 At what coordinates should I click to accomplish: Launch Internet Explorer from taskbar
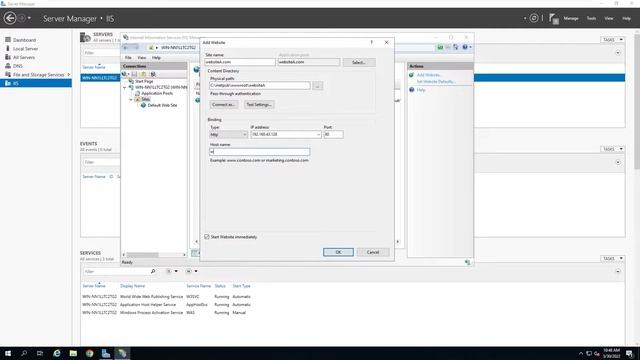tap(57, 353)
